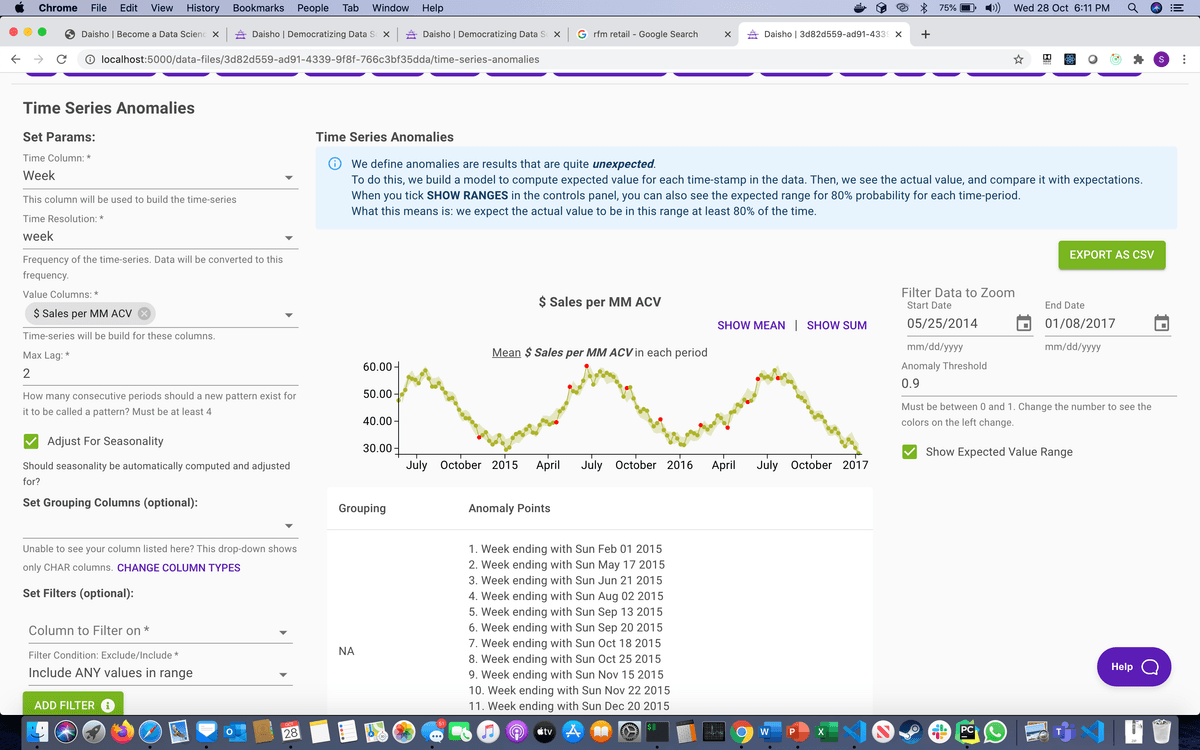Click the info icon in the anomalies explanation banner
This screenshot has width=1200, height=750.
(334, 163)
